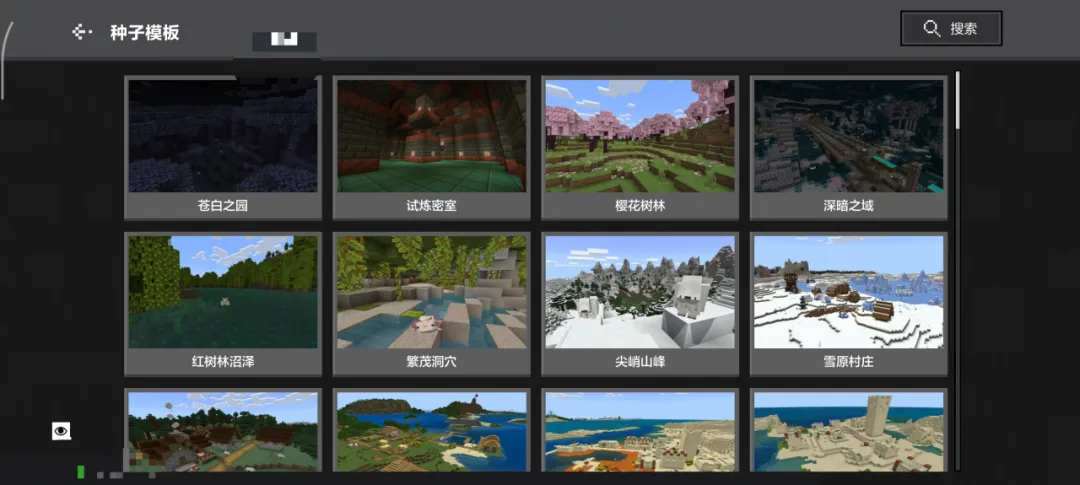Viewport: 1080px width, 485px height.
Task: Select the 苍白之园 seed template
Action: (222, 147)
